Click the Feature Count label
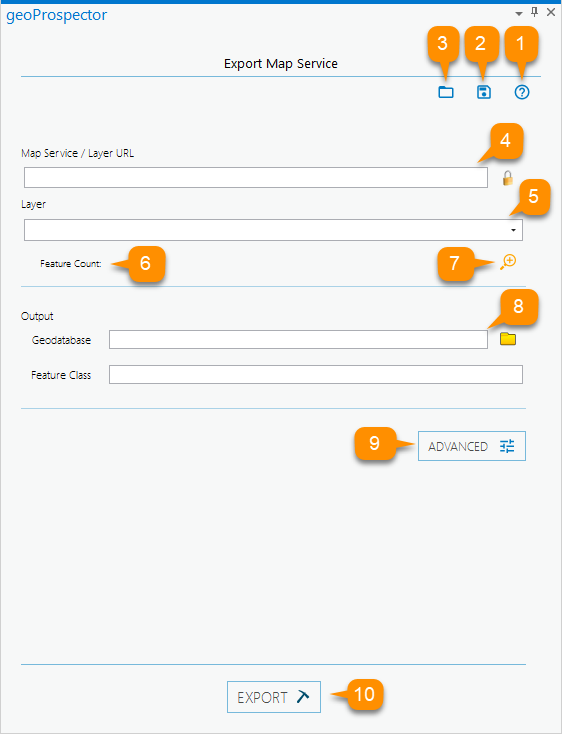 71,264
